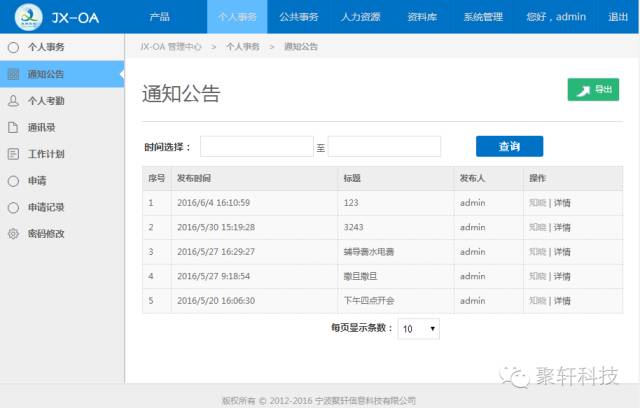Switch to the 系统管理 menu
Viewport: 640px width, 408px height.
click(x=484, y=17)
